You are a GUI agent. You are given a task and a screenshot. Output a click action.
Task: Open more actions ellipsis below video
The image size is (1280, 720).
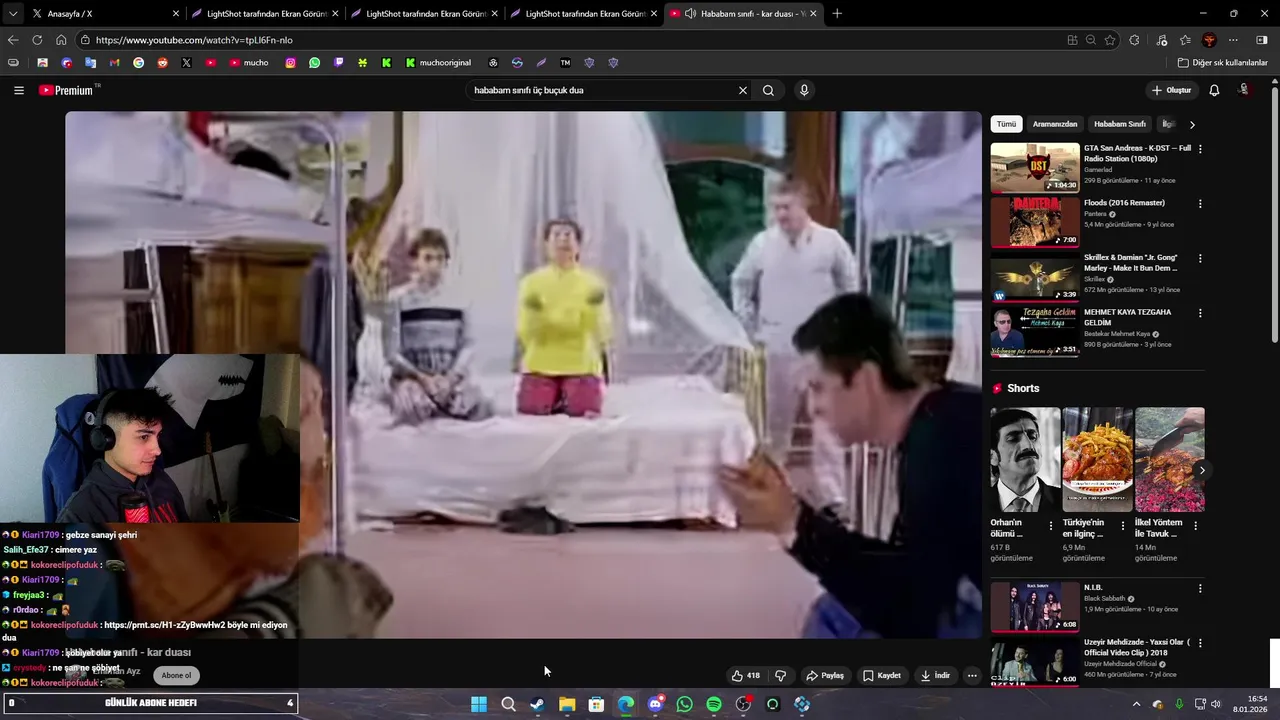pos(972,675)
